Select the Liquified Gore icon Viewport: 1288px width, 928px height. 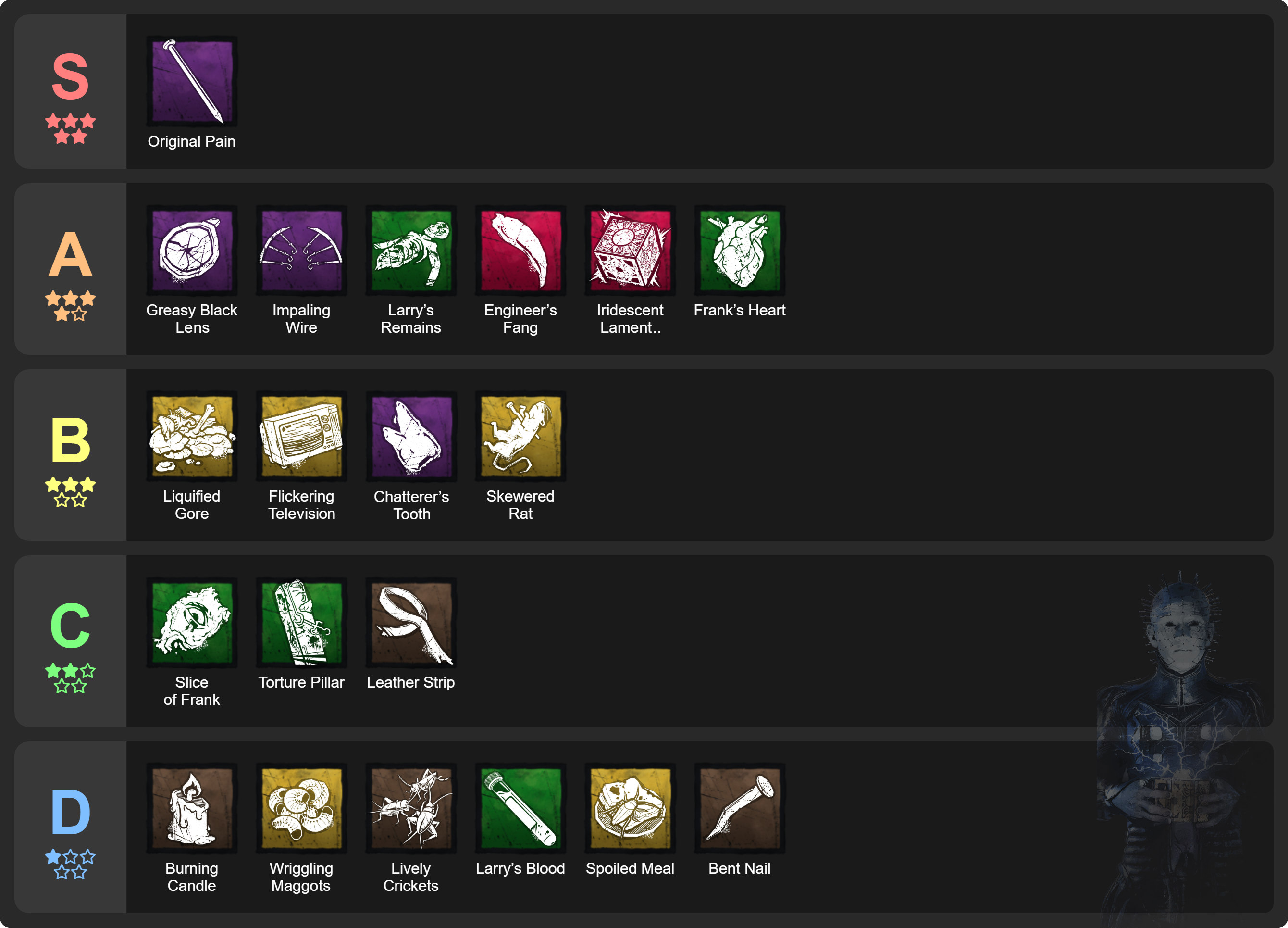point(192,436)
